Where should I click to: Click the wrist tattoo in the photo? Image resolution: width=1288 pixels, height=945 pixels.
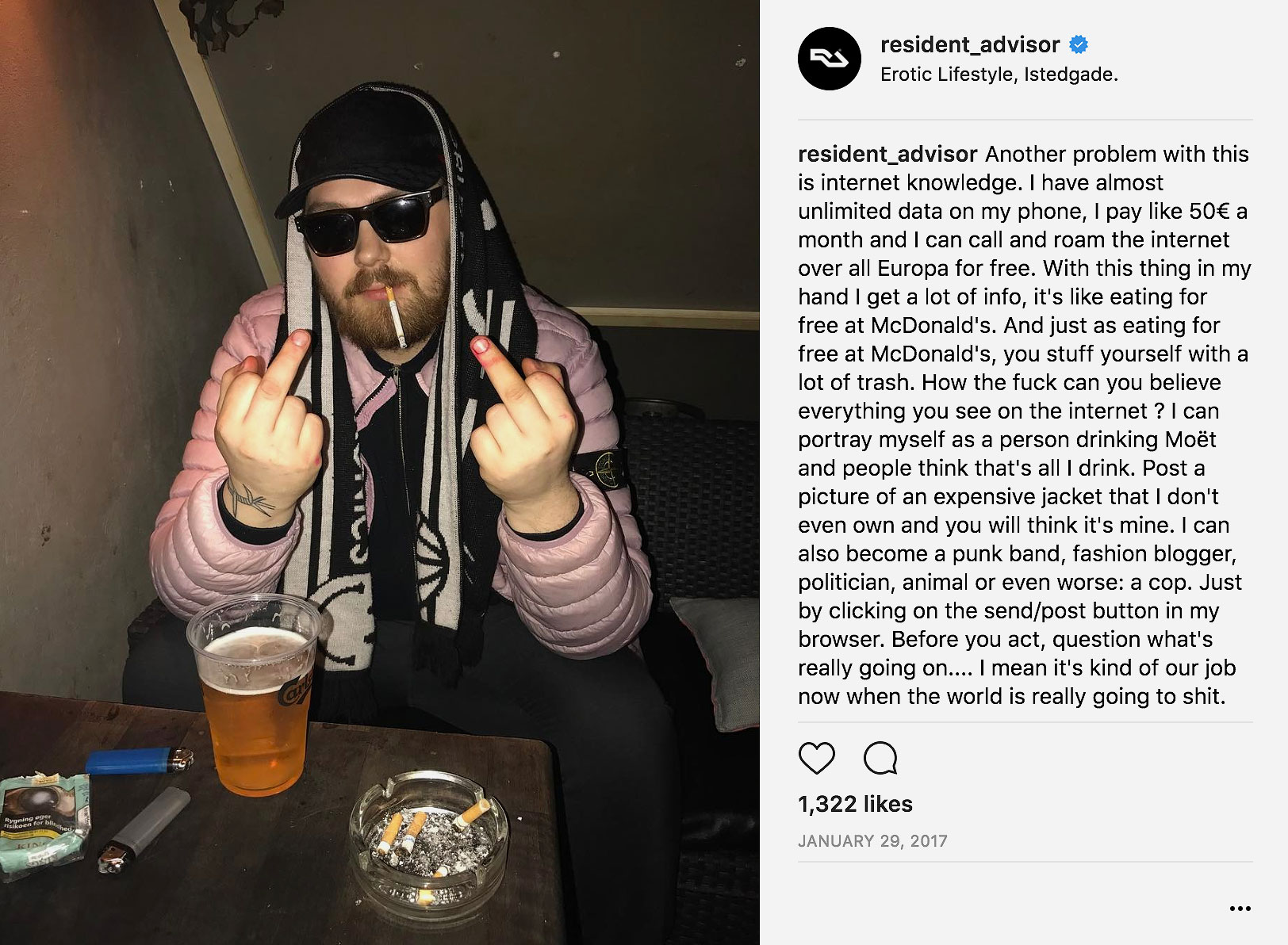pyautogui.click(x=249, y=499)
